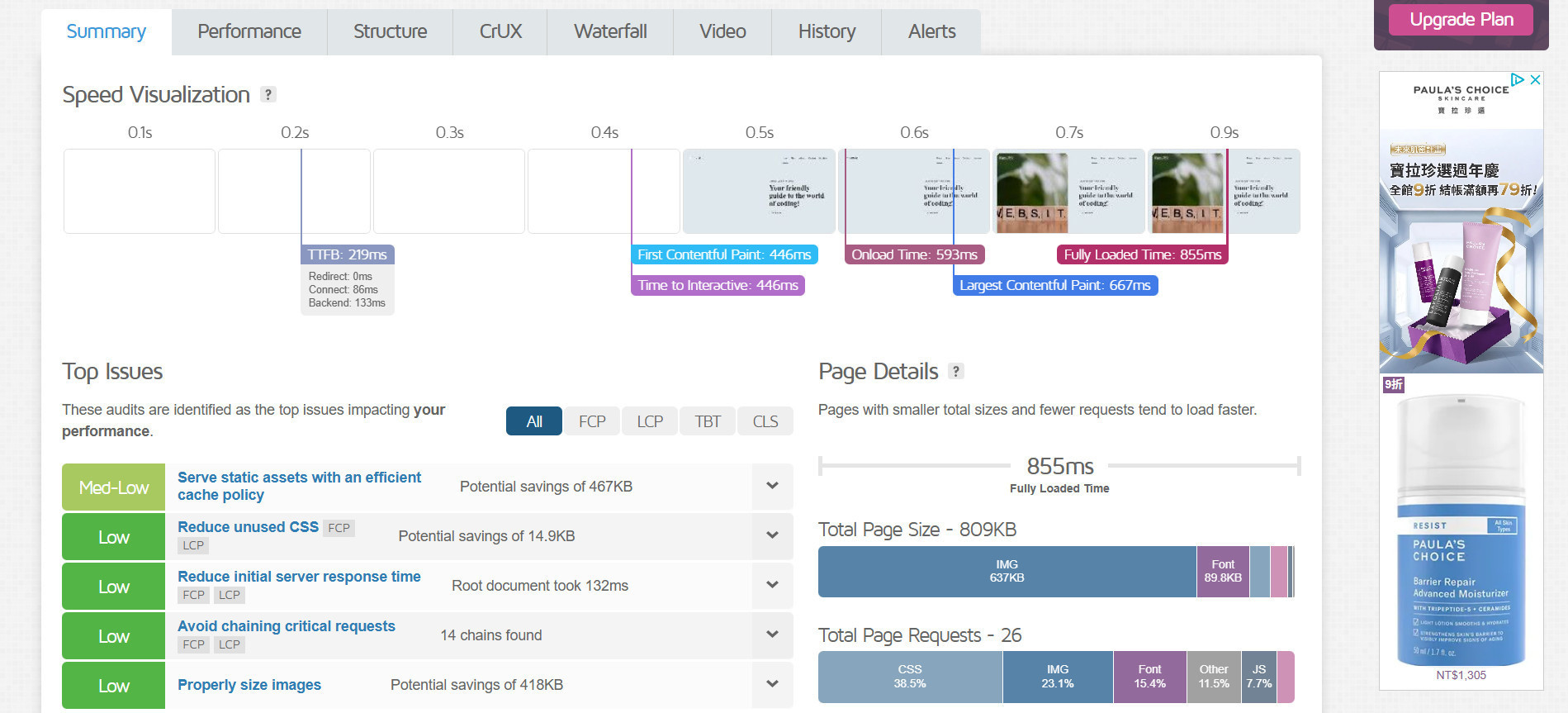This screenshot has width=1568, height=713.
Task: Filter top issues by LCP
Action: [650, 421]
